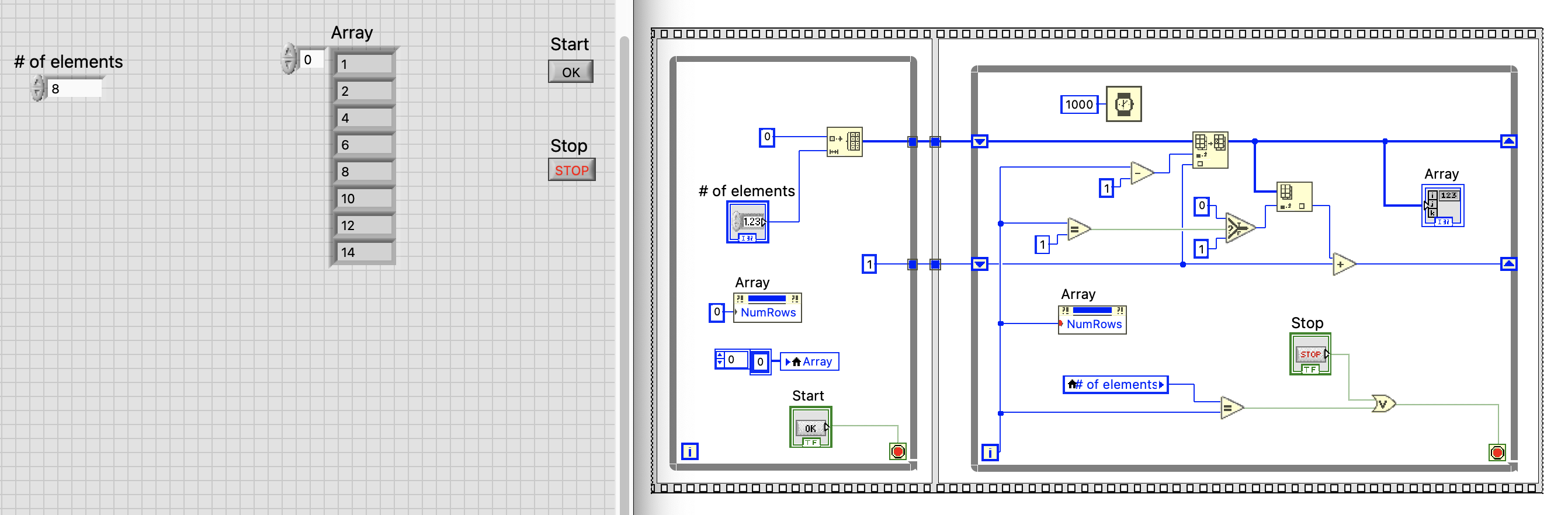Click the Initialize Array function node
The height and width of the screenshot is (515, 1568).
coord(844,142)
